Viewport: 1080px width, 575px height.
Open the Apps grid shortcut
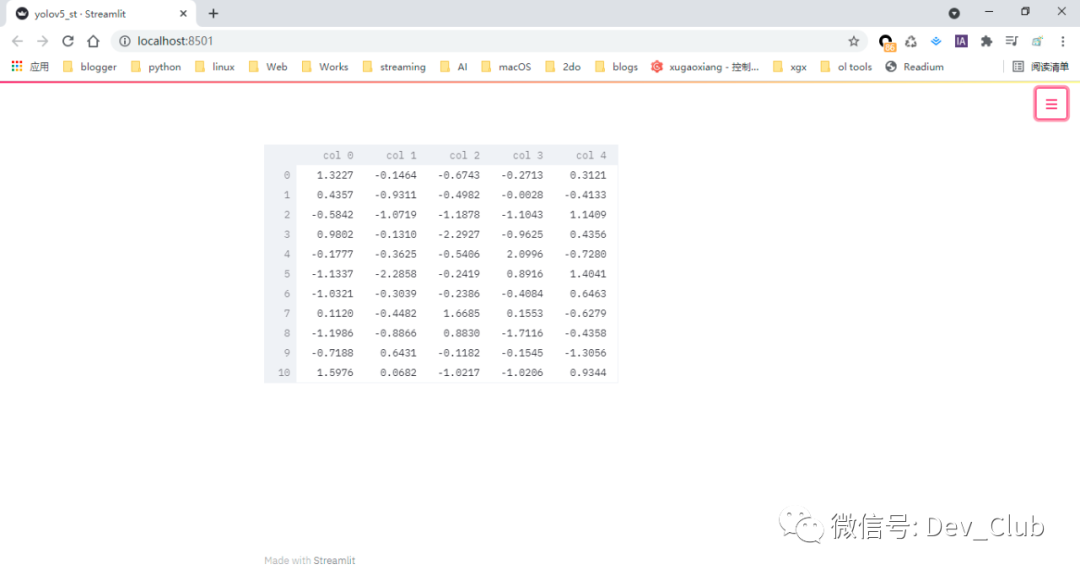pos(30,67)
